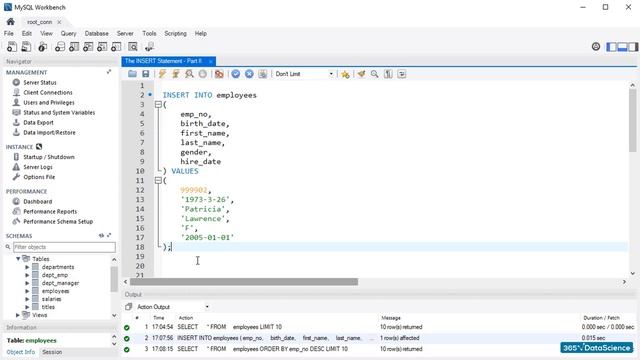Create a new SQL tab for queries

coord(12,47)
